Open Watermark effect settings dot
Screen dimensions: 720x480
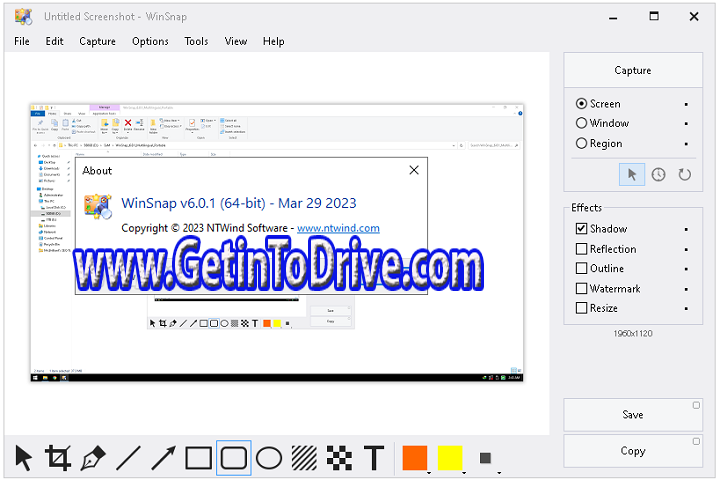686,289
